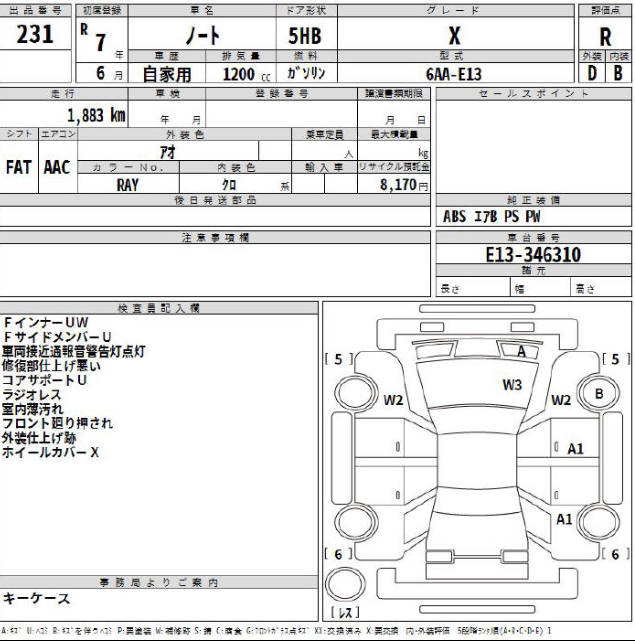Click the left [5] tire rating bracket
This screenshot has height=641, width=635.
[x=338, y=358]
